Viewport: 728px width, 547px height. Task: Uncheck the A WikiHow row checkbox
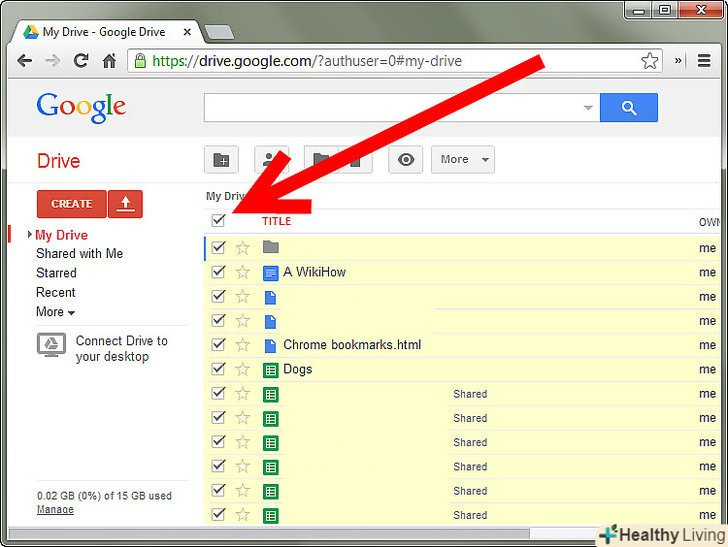pyautogui.click(x=218, y=271)
